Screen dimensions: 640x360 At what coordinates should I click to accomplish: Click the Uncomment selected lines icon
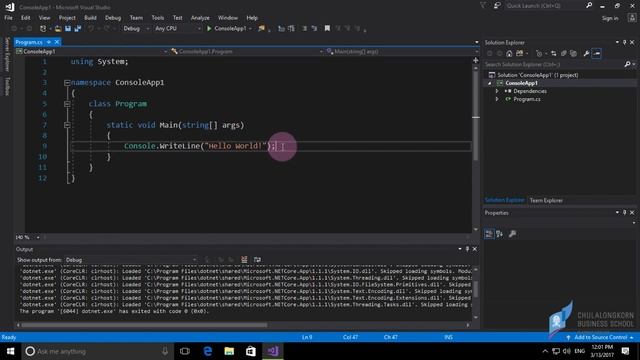tap(314, 29)
